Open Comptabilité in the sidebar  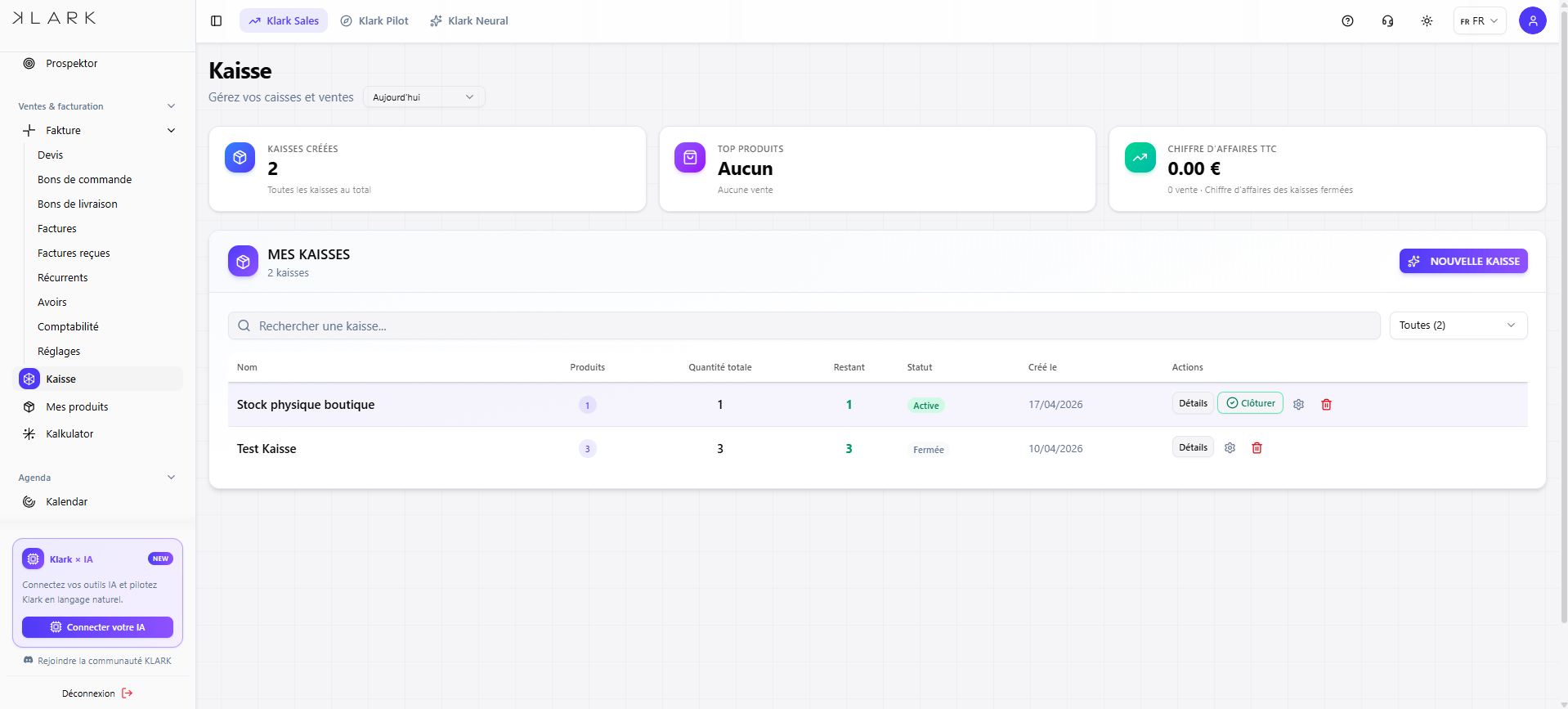point(68,327)
